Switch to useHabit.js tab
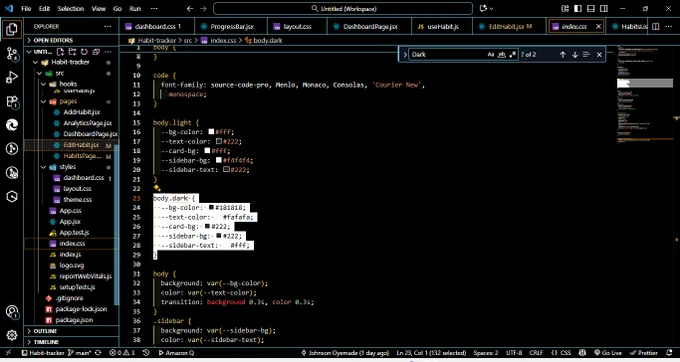 [x=442, y=26]
